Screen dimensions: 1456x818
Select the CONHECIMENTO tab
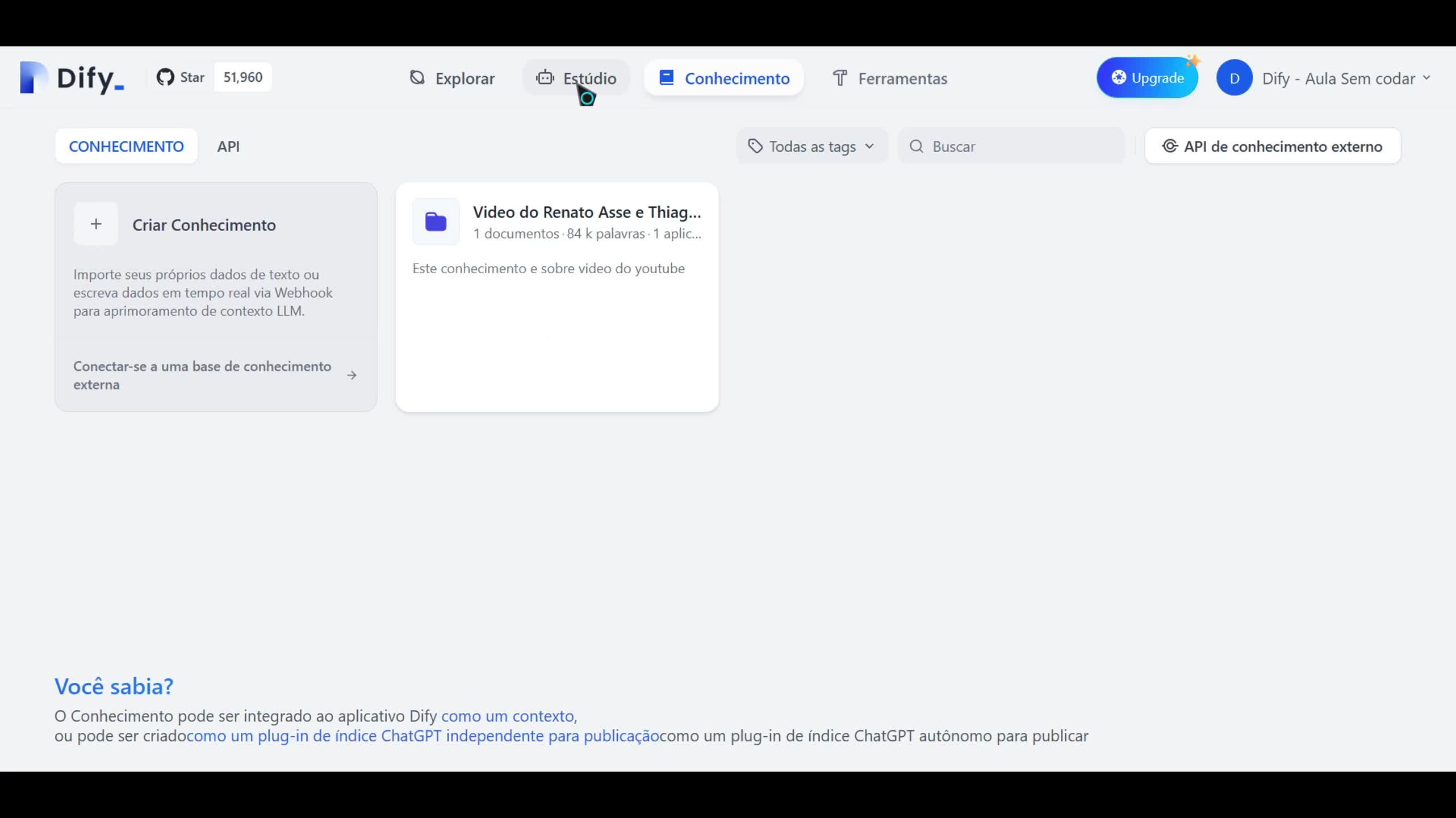(x=126, y=147)
